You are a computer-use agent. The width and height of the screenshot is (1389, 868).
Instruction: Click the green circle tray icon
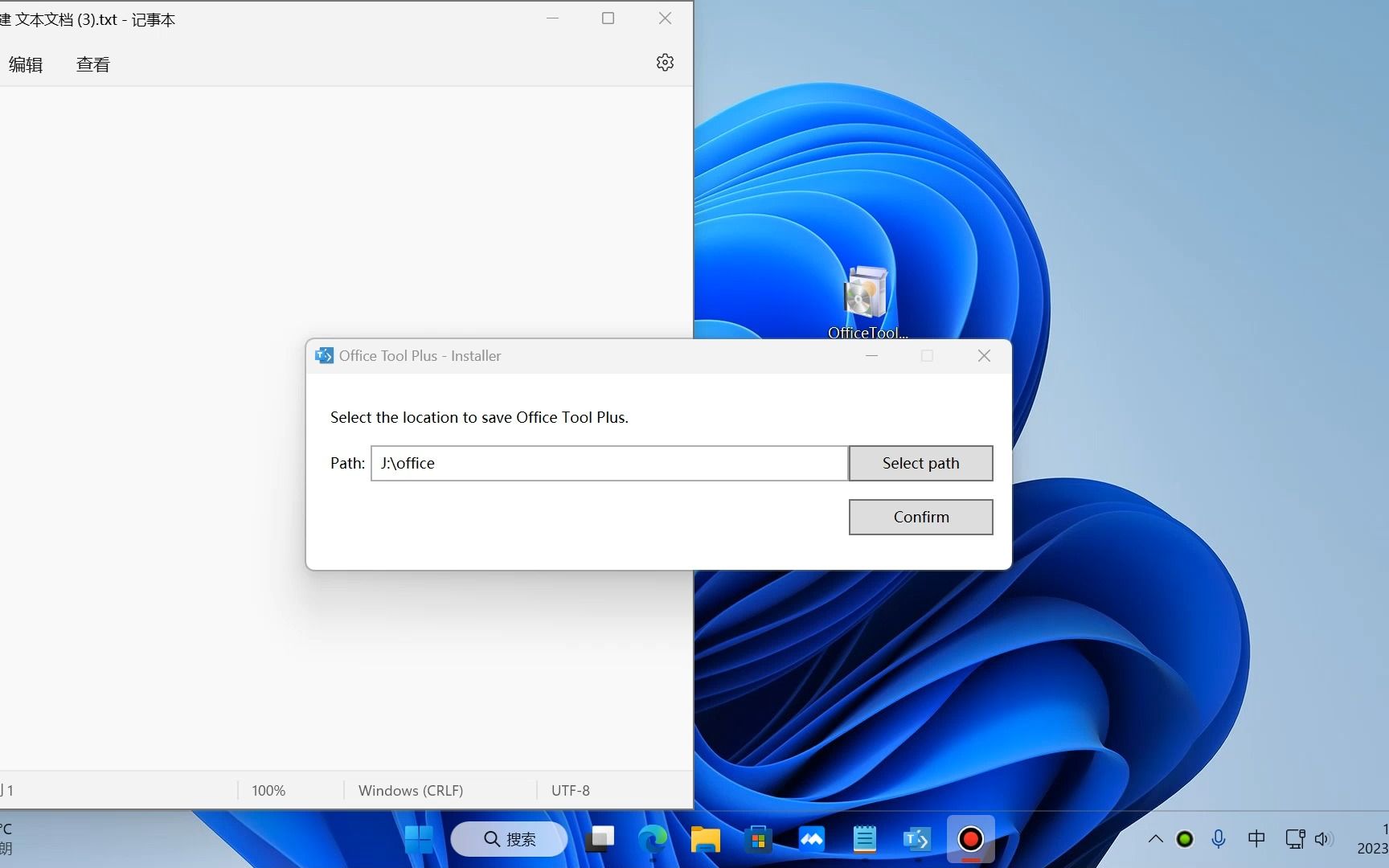(x=1185, y=839)
